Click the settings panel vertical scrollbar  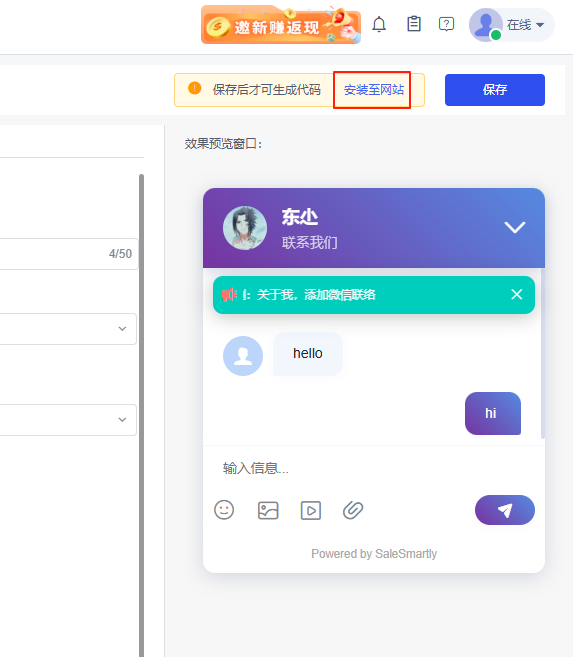pyautogui.click(x=142, y=415)
